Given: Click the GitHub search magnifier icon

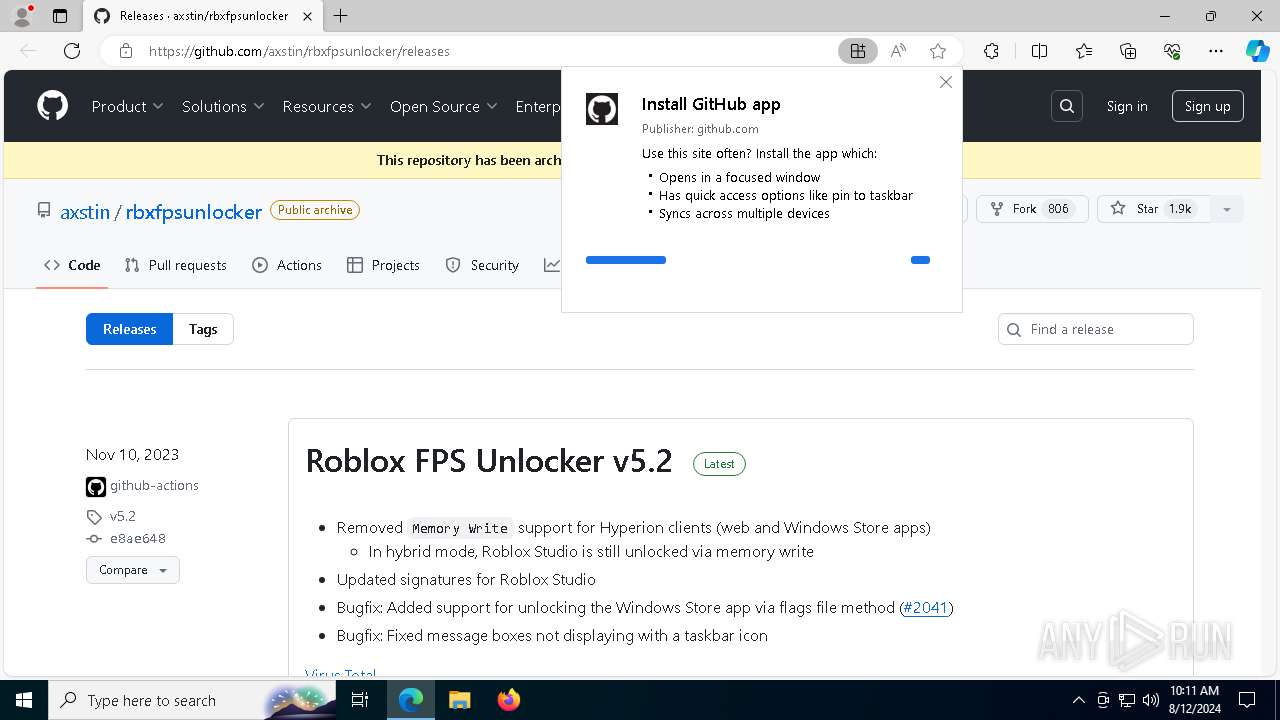Looking at the screenshot, I should (x=1067, y=106).
